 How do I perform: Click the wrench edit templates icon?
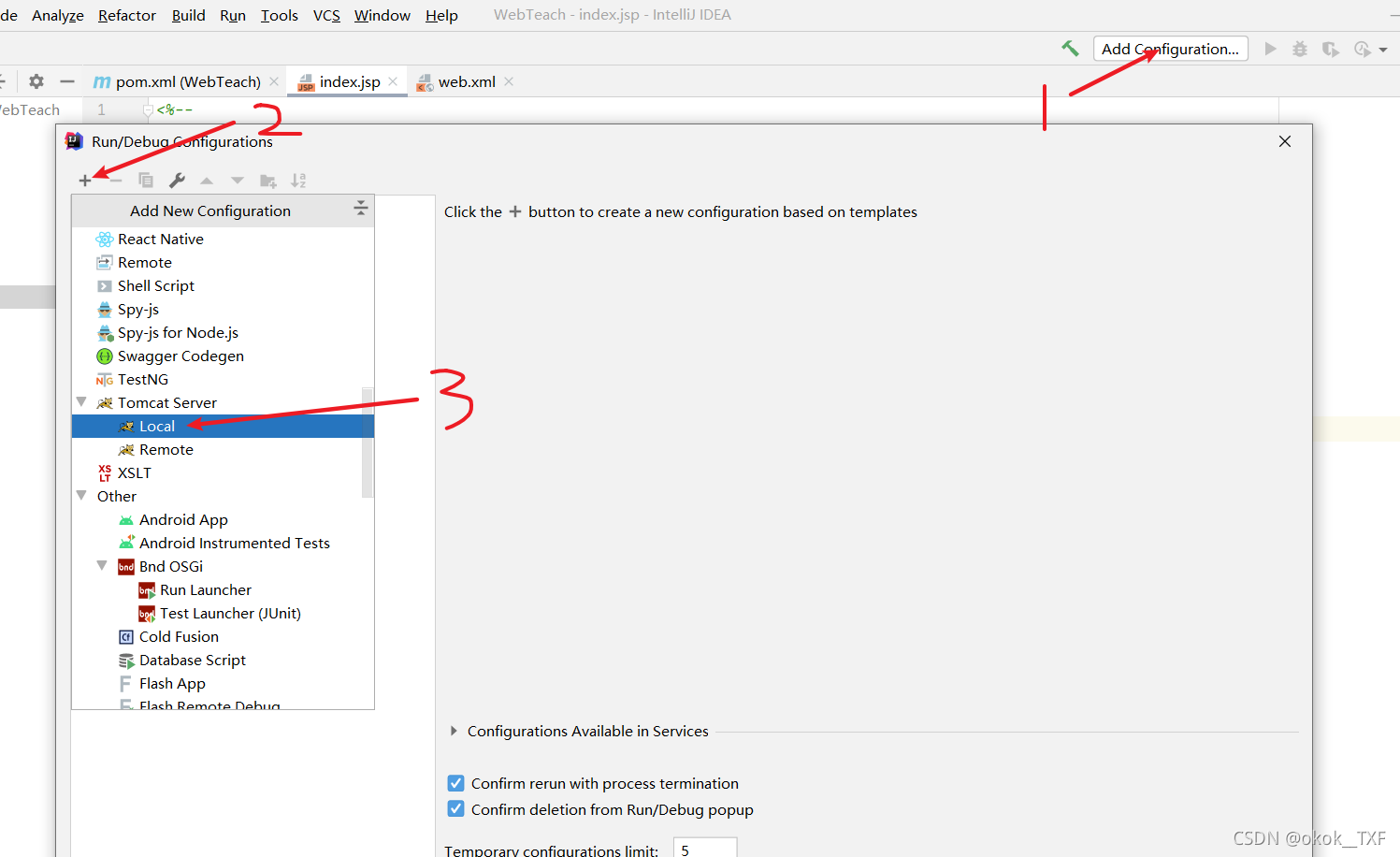177,181
